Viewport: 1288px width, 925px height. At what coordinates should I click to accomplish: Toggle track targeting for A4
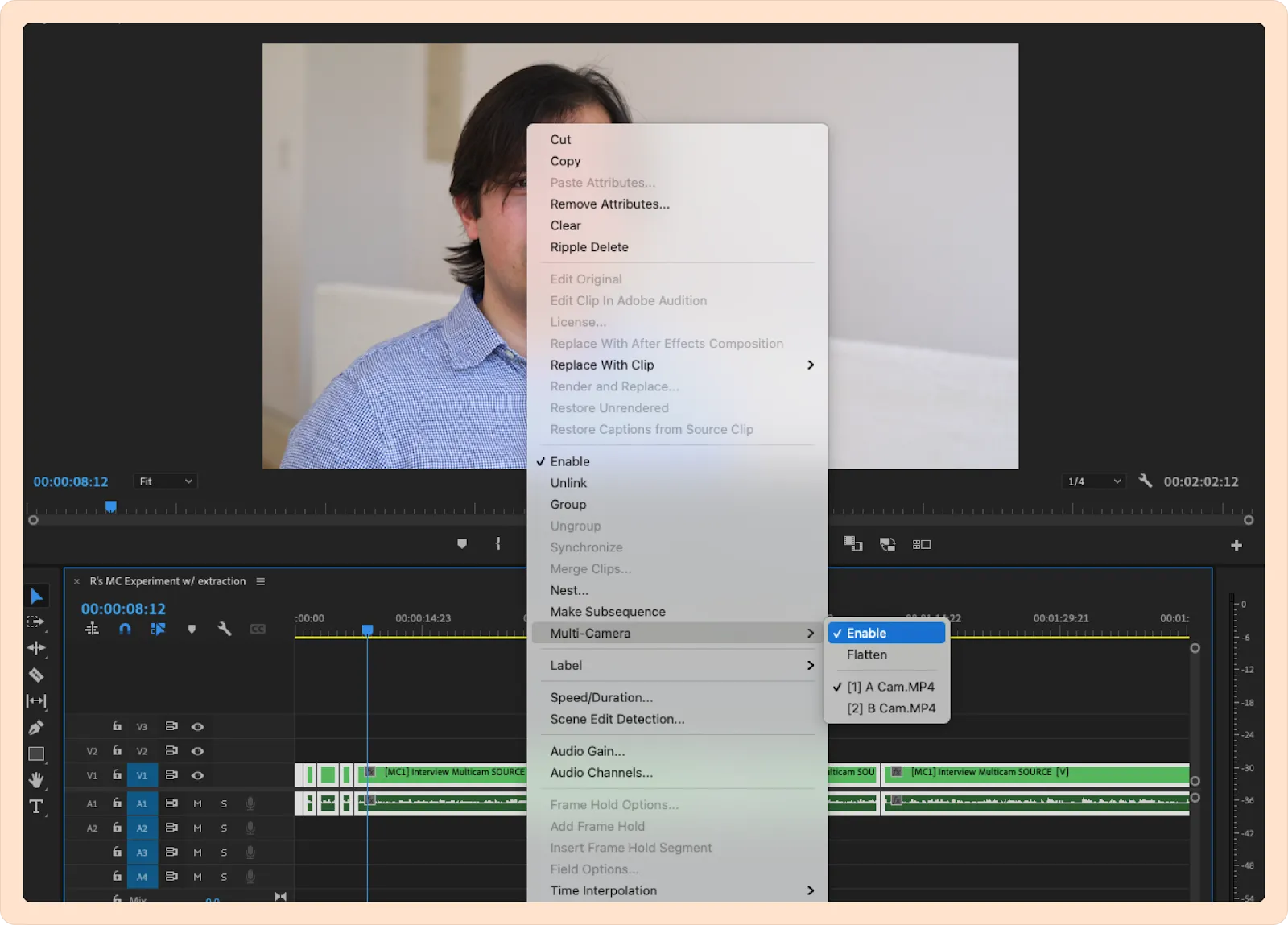(142, 877)
